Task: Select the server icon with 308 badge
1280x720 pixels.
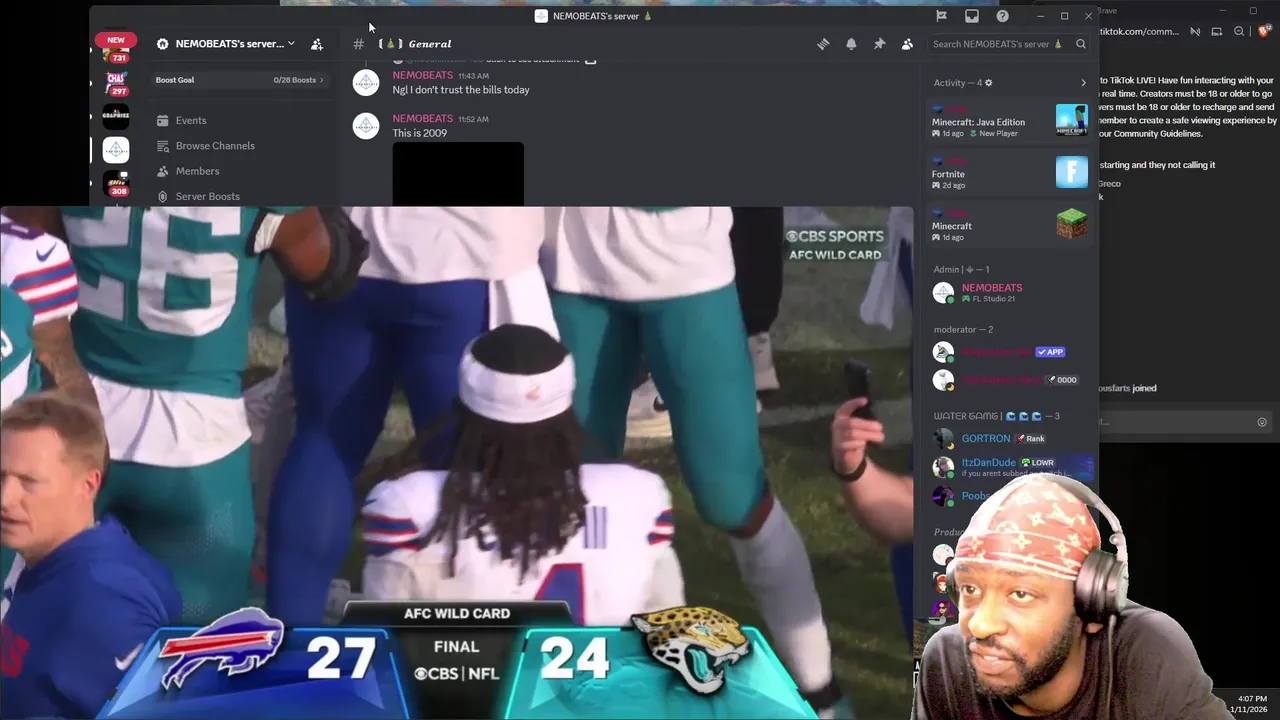Action: point(116,183)
